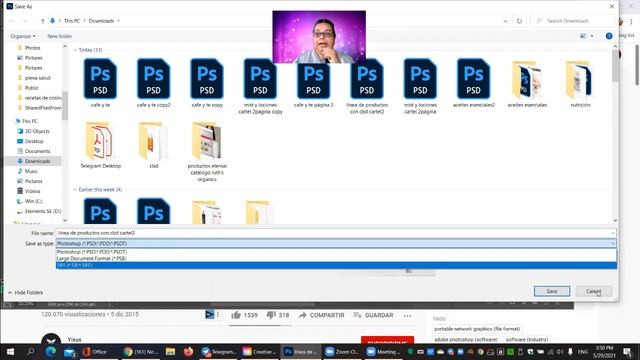The width and height of the screenshot is (640, 360).
Task: Click the Up one level arrow
Action: [x=42, y=21]
